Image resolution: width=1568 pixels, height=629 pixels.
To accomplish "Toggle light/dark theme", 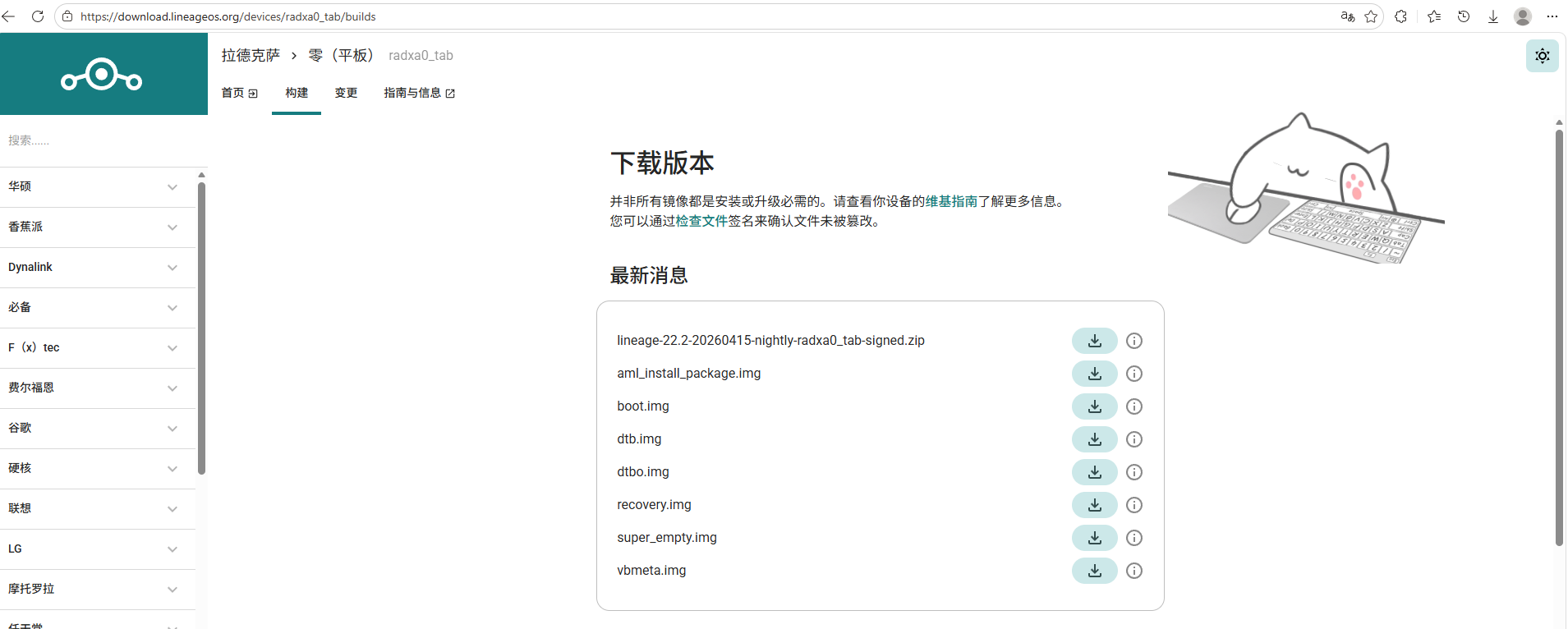I will point(1543,56).
